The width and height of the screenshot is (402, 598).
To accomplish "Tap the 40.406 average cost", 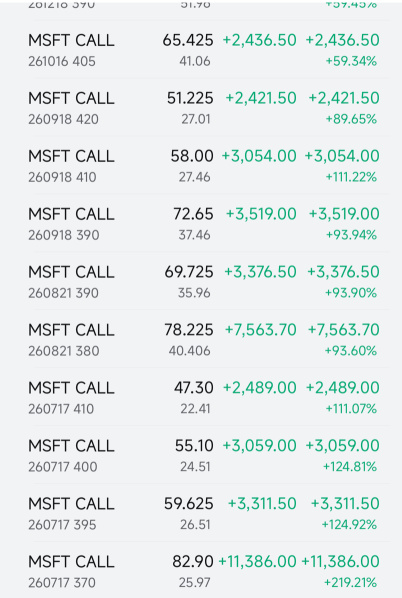I will coord(190,350).
